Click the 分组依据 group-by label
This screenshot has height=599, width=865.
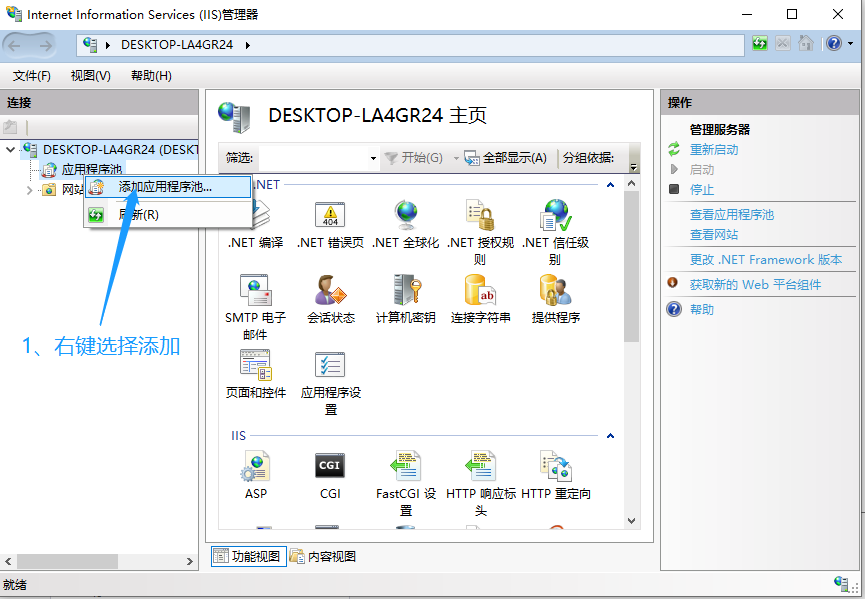pos(588,158)
